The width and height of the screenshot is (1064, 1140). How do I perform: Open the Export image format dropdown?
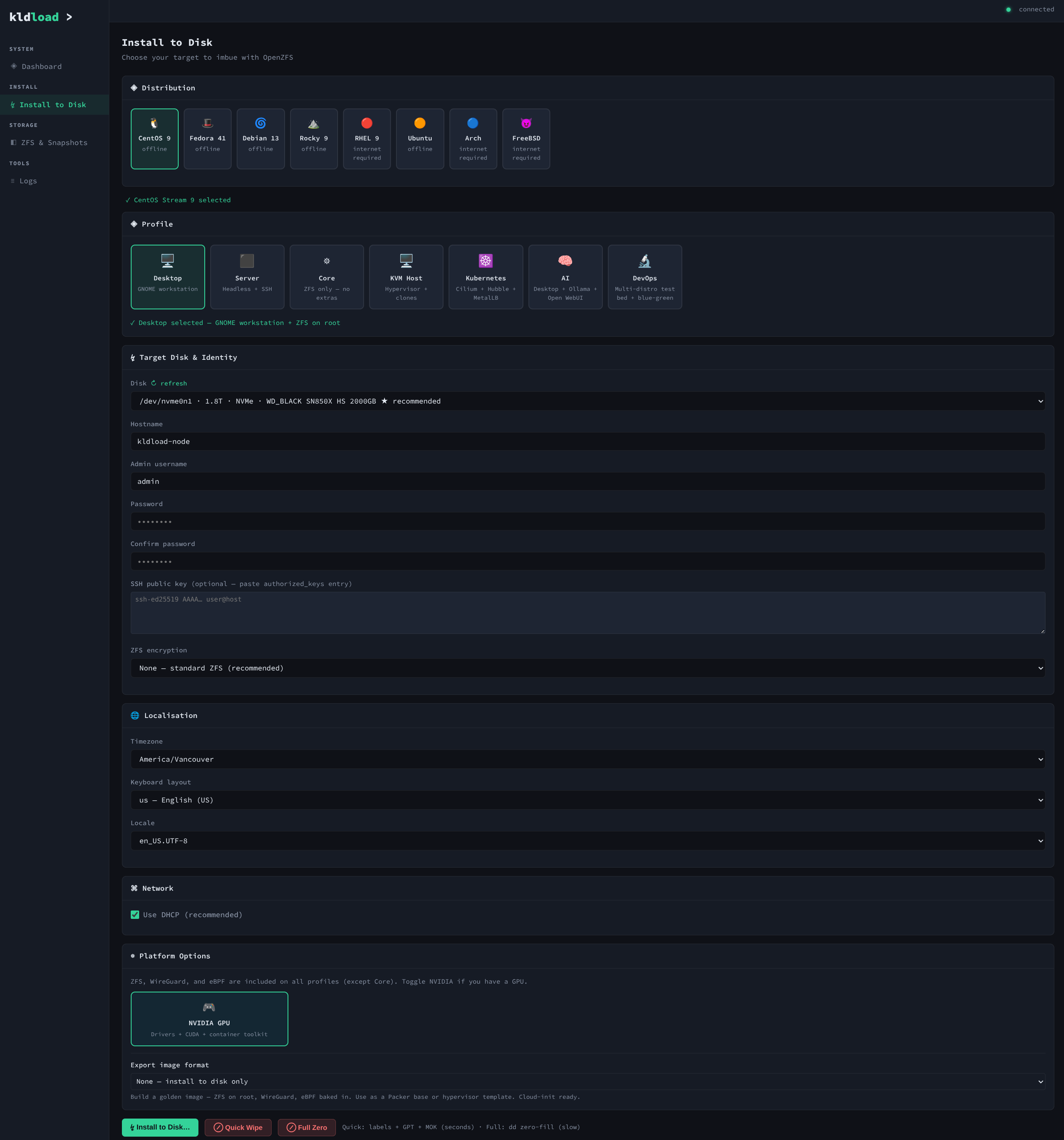coord(588,1082)
